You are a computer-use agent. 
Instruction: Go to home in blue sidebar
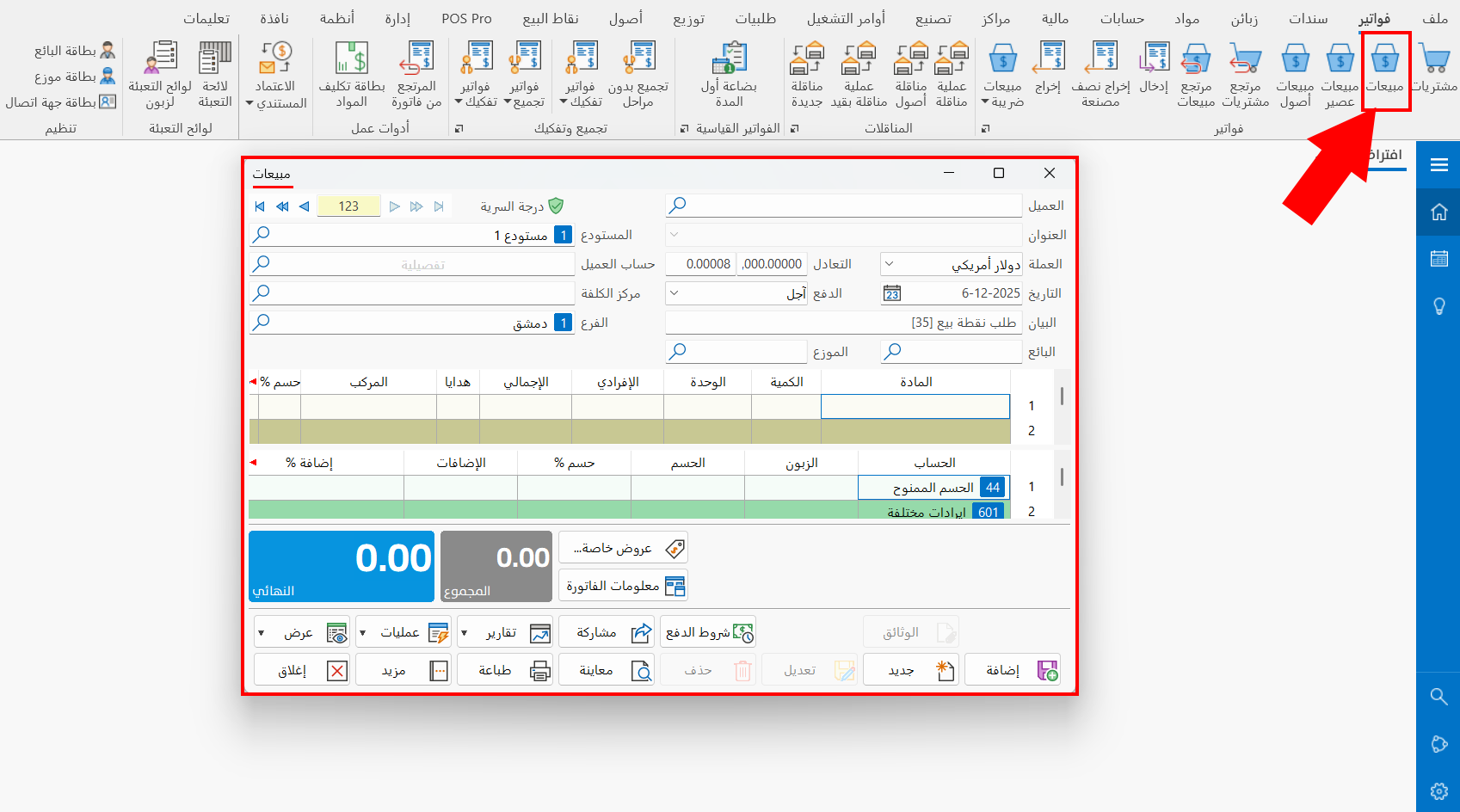point(1438,212)
